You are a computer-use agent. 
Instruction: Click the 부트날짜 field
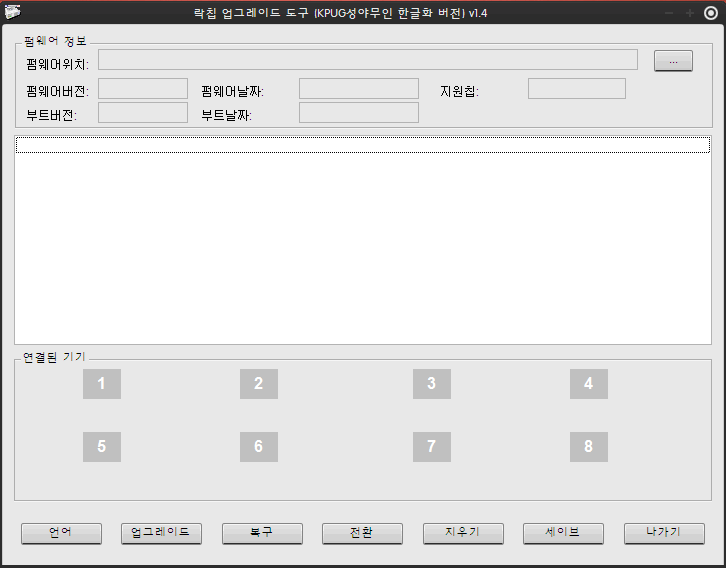[x=359, y=112]
